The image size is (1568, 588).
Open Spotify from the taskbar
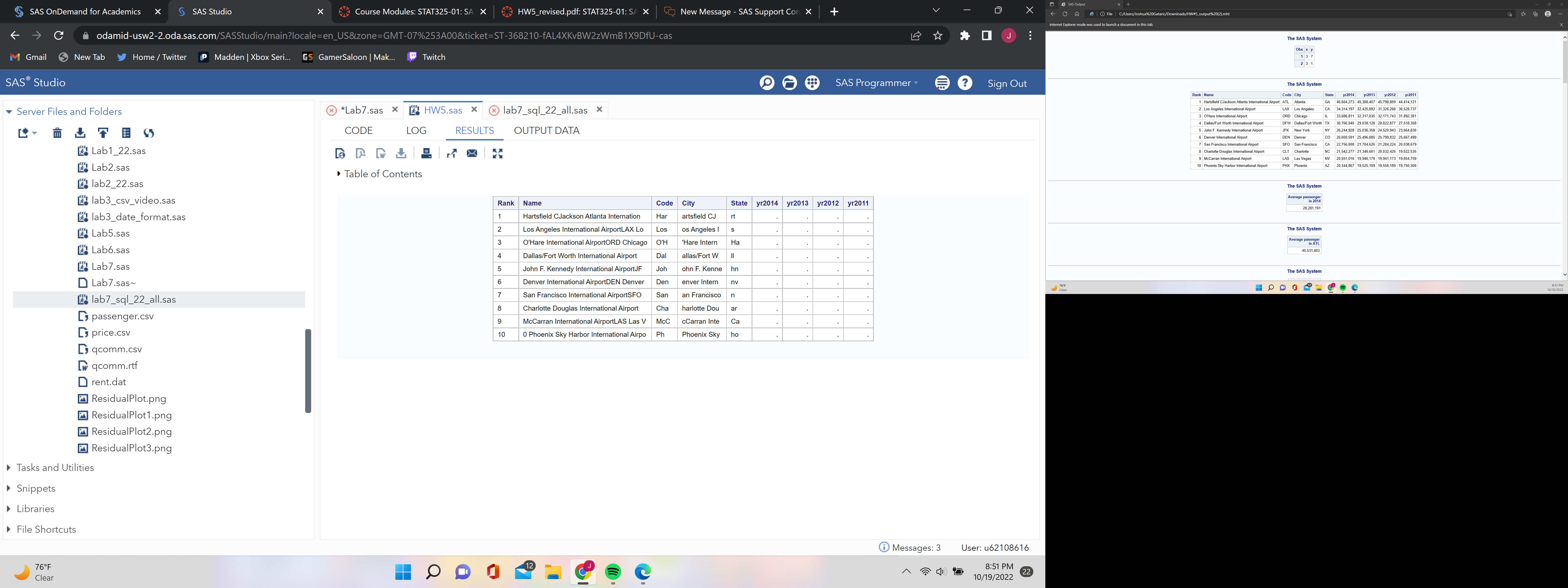click(613, 572)
